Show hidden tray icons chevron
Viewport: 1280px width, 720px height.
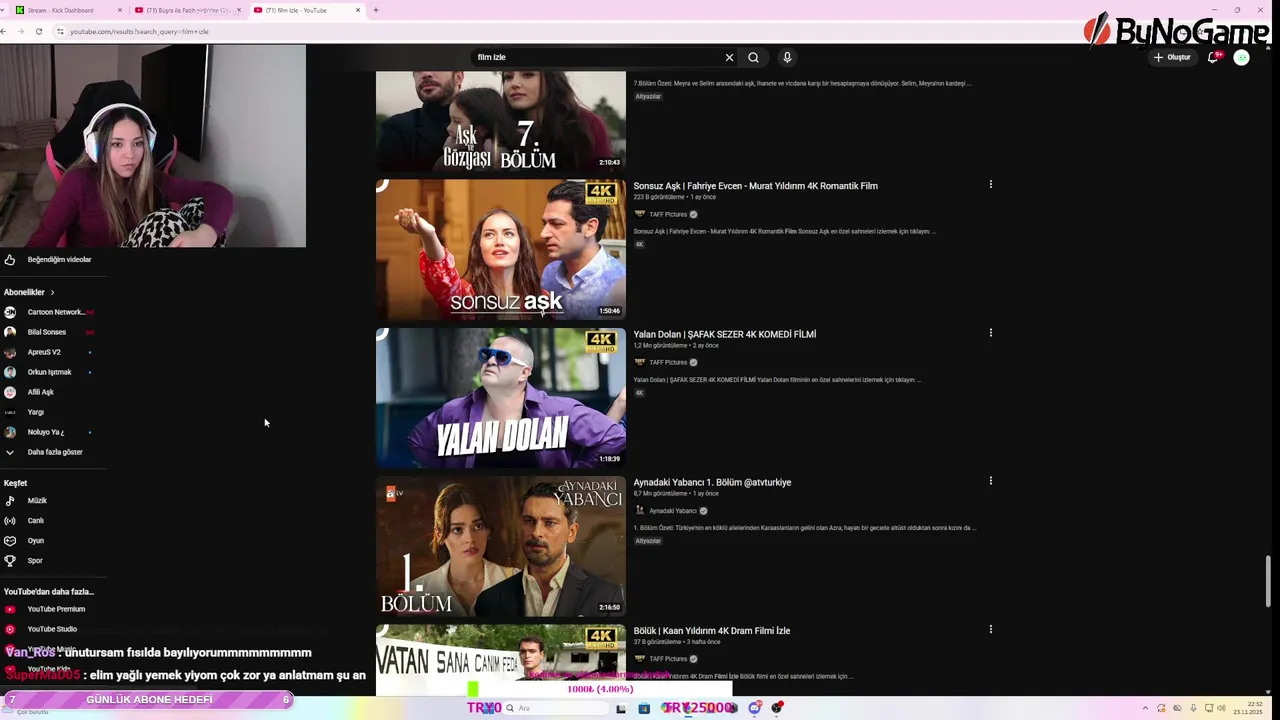[x=1145, y=708]
